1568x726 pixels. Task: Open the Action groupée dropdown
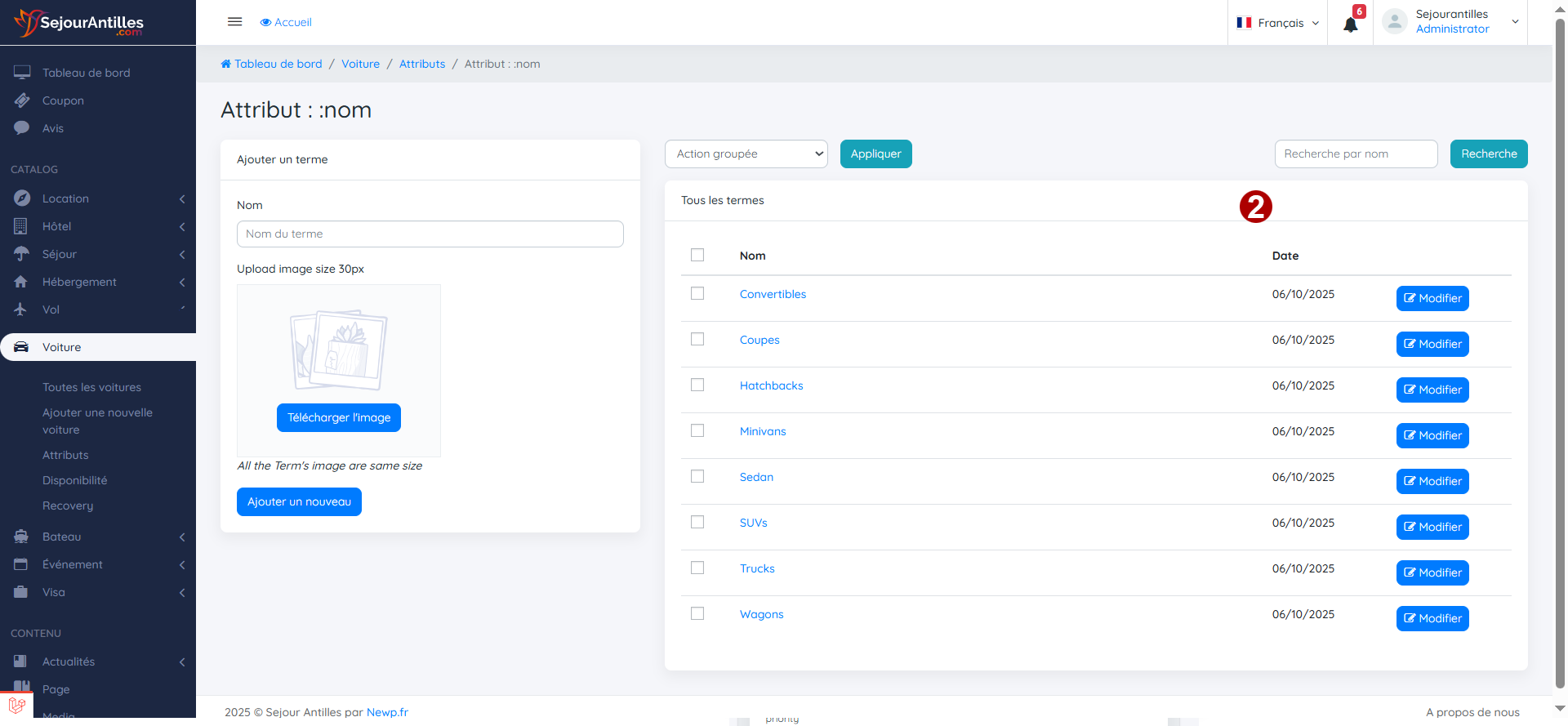746,154
